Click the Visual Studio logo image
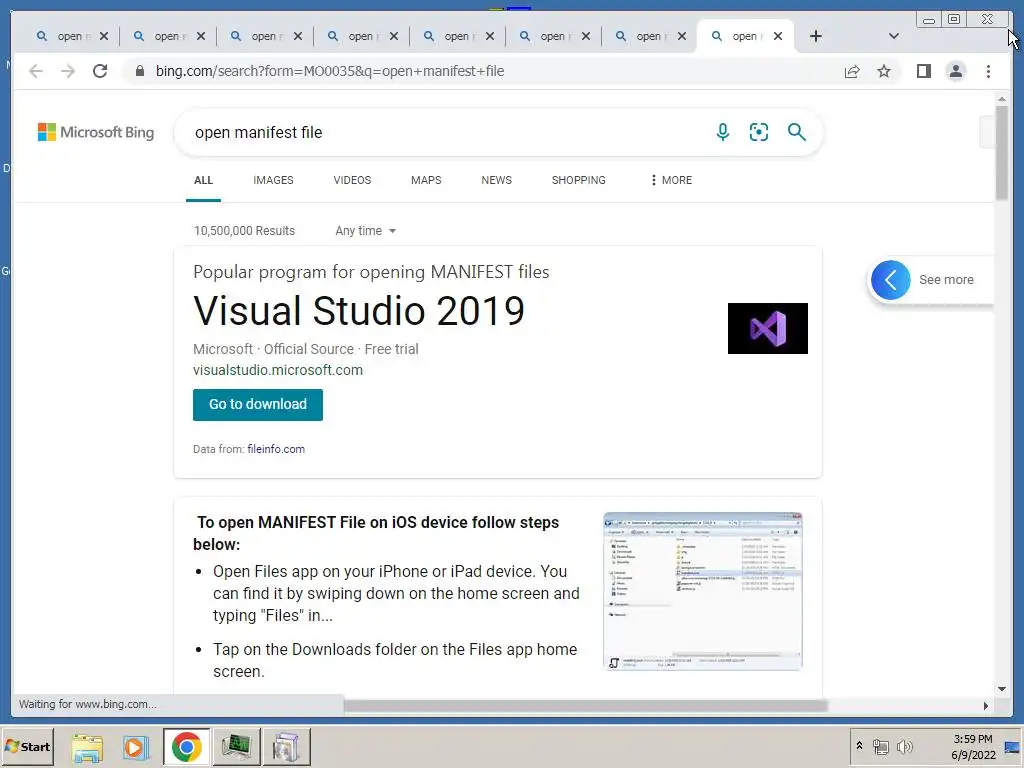Screen dimensions: 1024x768 (767, 328)
